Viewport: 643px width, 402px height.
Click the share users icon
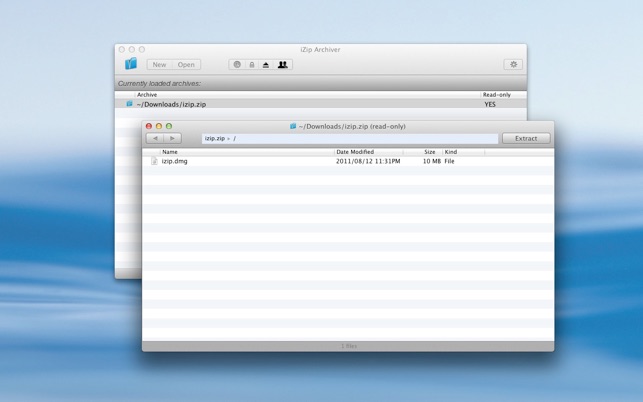(x=282, y=64)
